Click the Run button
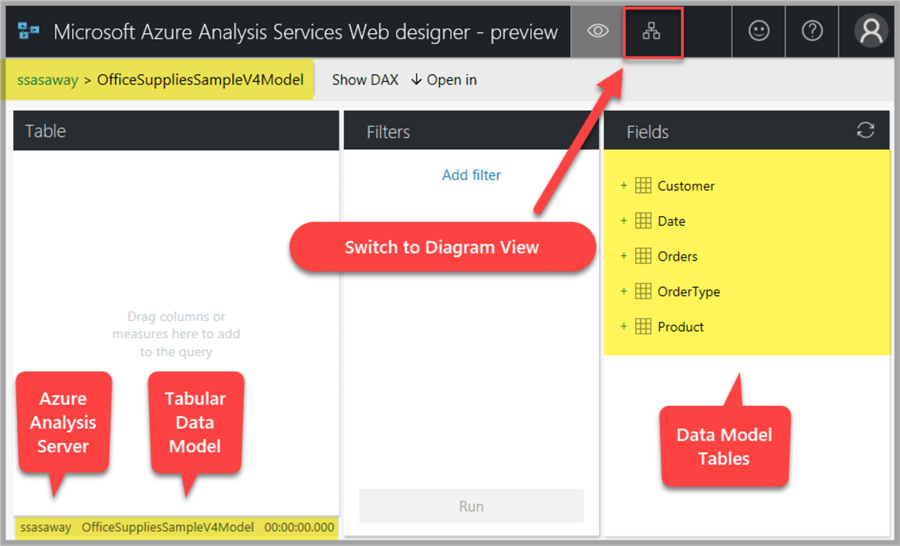Viewport: 900px width, 546px height. 471,506
